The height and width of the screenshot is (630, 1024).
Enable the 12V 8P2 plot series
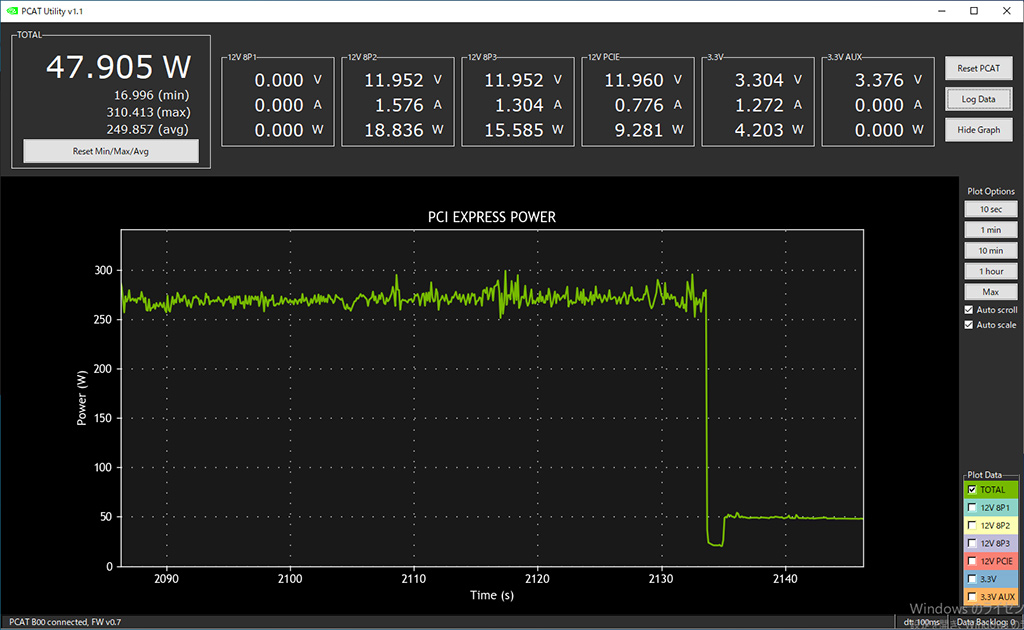[971, 526]
